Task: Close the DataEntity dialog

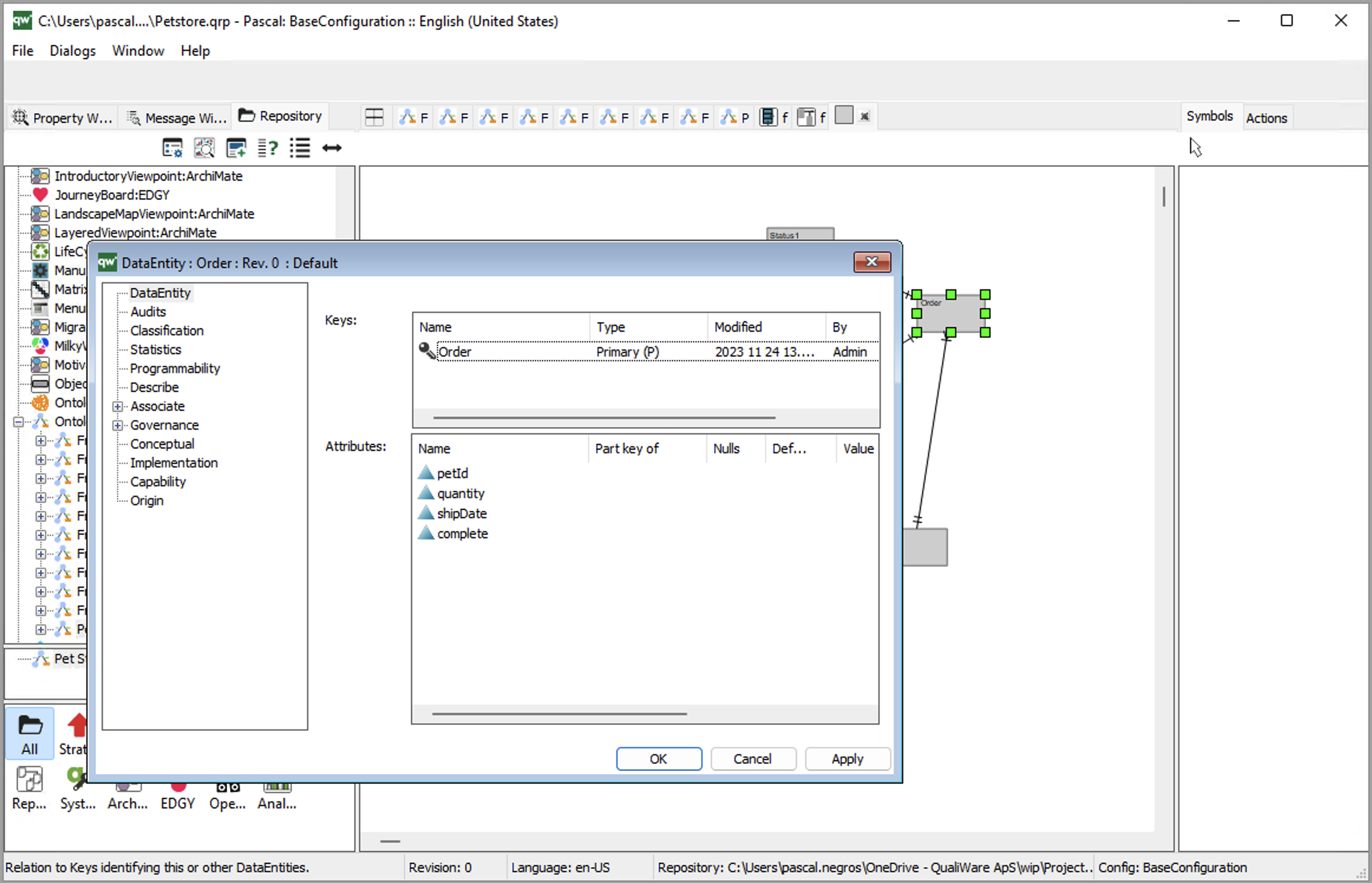Action: (872, 262)
